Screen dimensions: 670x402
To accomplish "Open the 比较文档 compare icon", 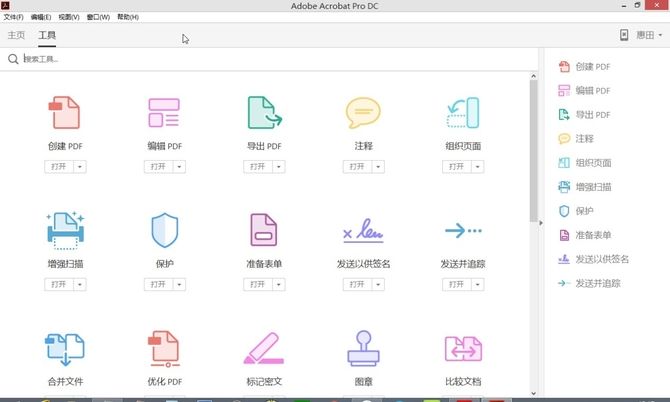I will (x=463, y=349).
